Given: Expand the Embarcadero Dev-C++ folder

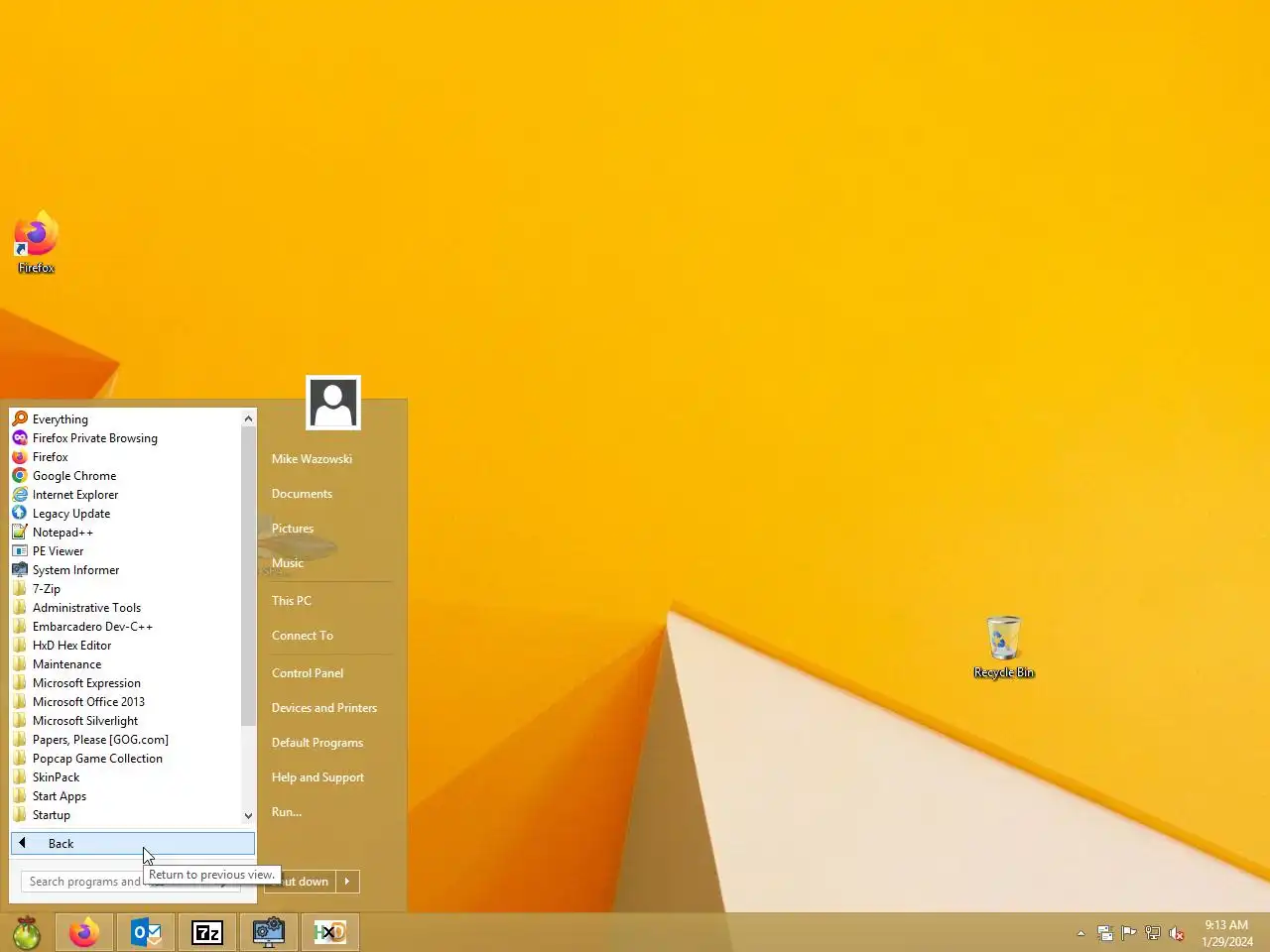Looking at the screenshot, I should tap(125, 627).
